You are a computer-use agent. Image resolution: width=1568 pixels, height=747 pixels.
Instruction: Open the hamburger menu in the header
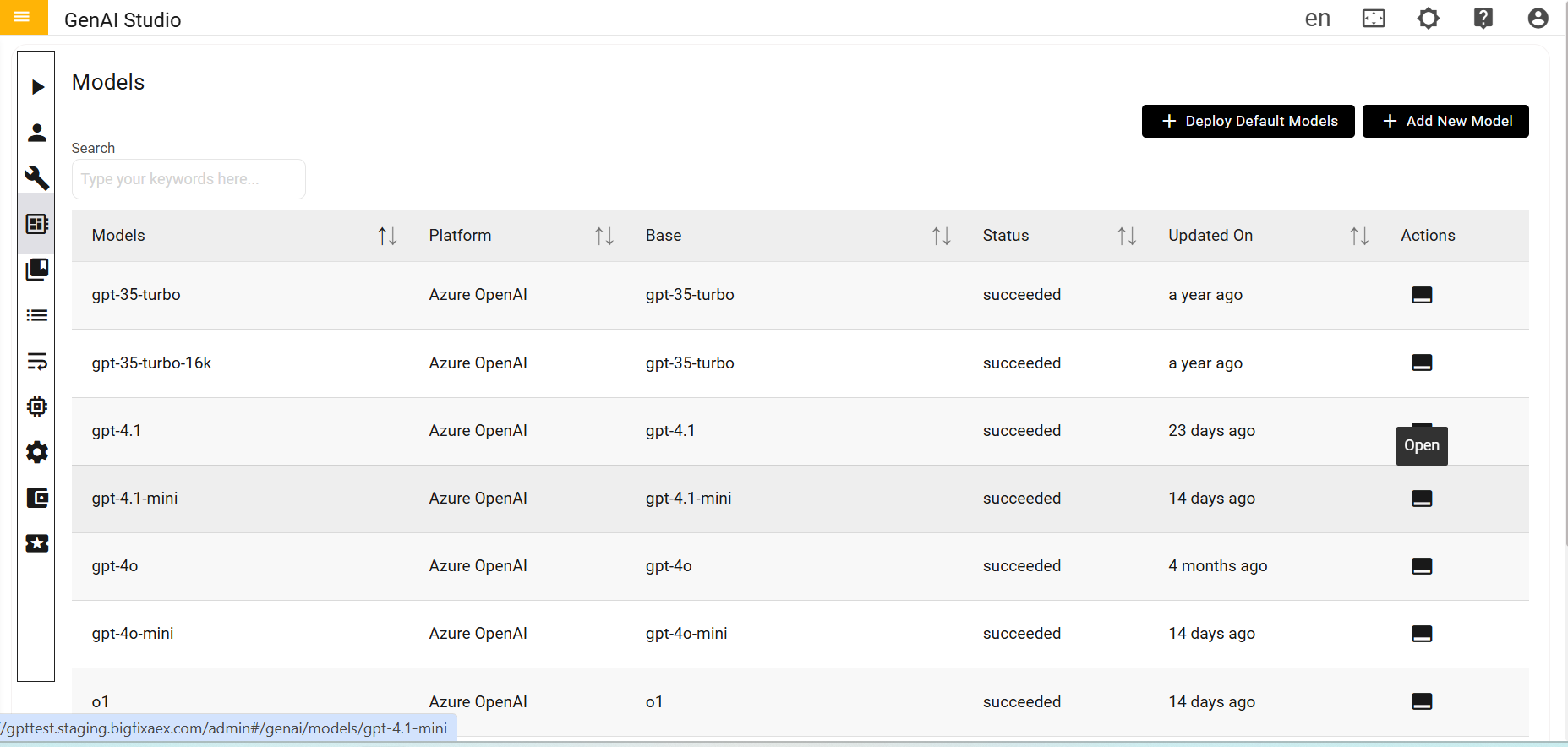23,17
